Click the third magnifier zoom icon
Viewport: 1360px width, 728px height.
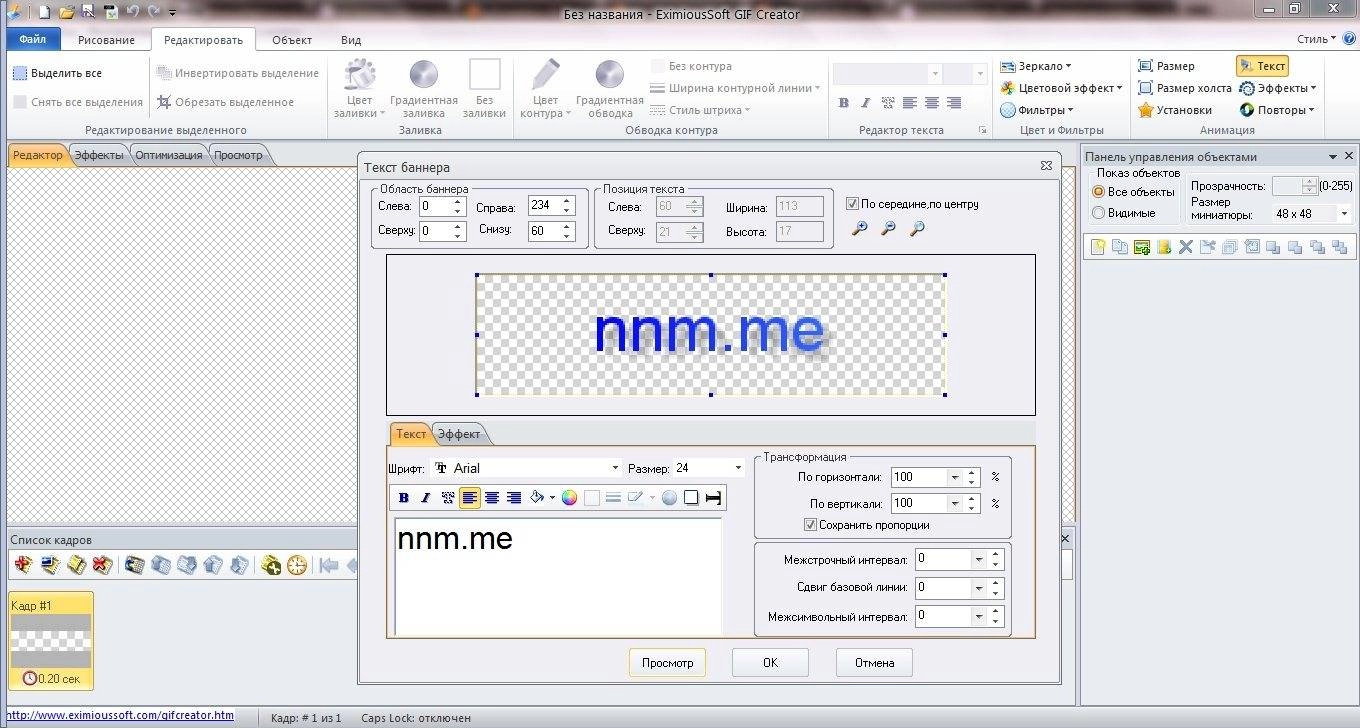(917, 229)
